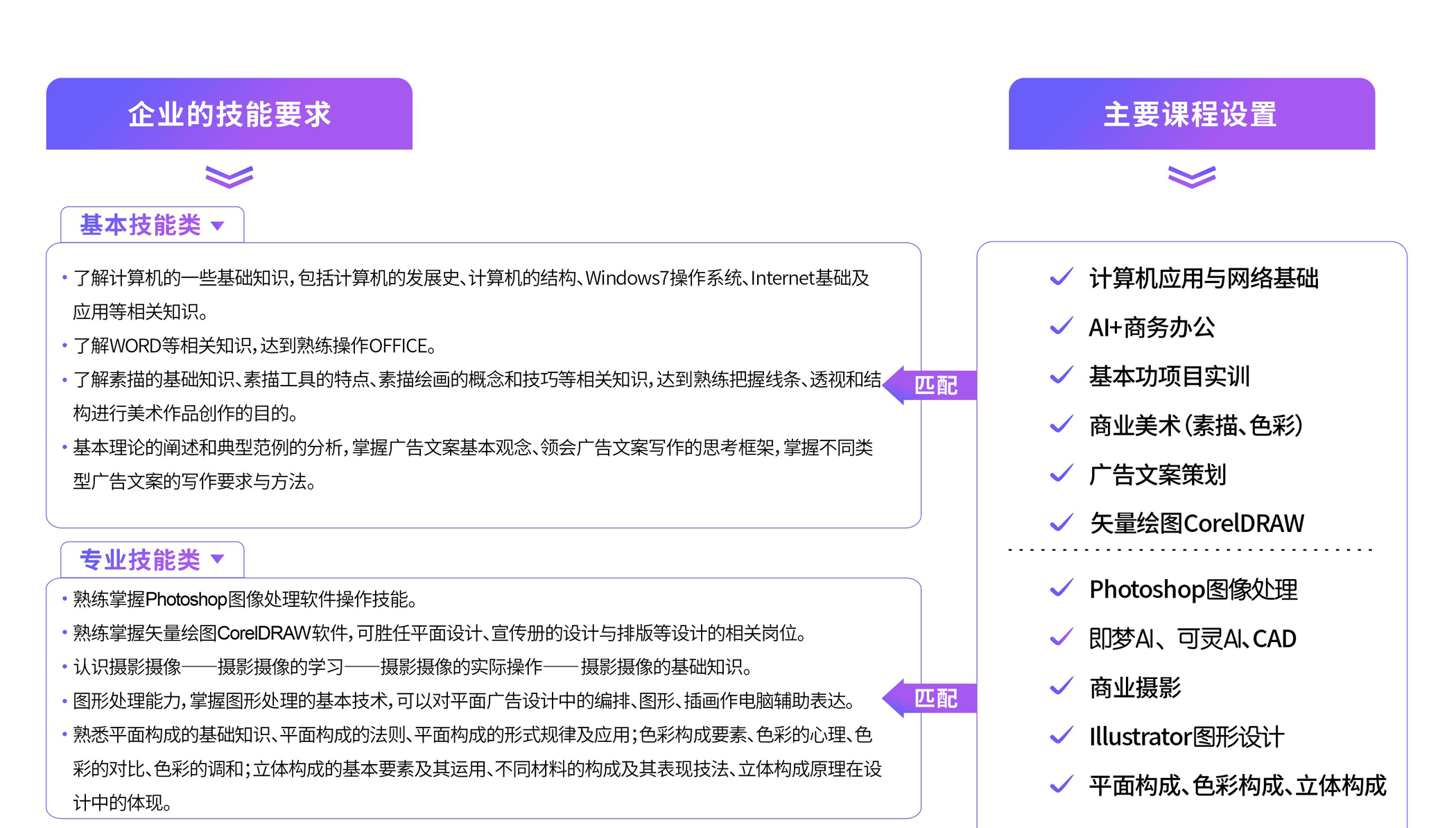
Task: Click checkmark beside Photoshop图像处理
Action: click(x=1061, y=589)
